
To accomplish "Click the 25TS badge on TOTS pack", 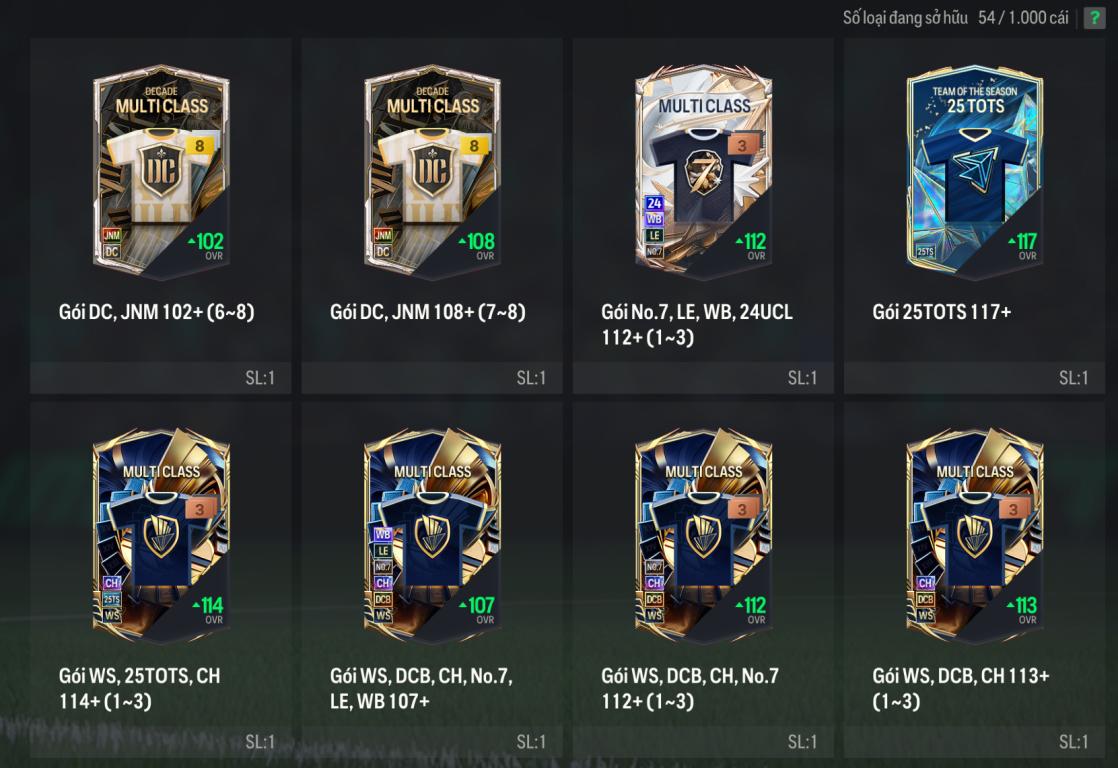I will click(925, 251).
